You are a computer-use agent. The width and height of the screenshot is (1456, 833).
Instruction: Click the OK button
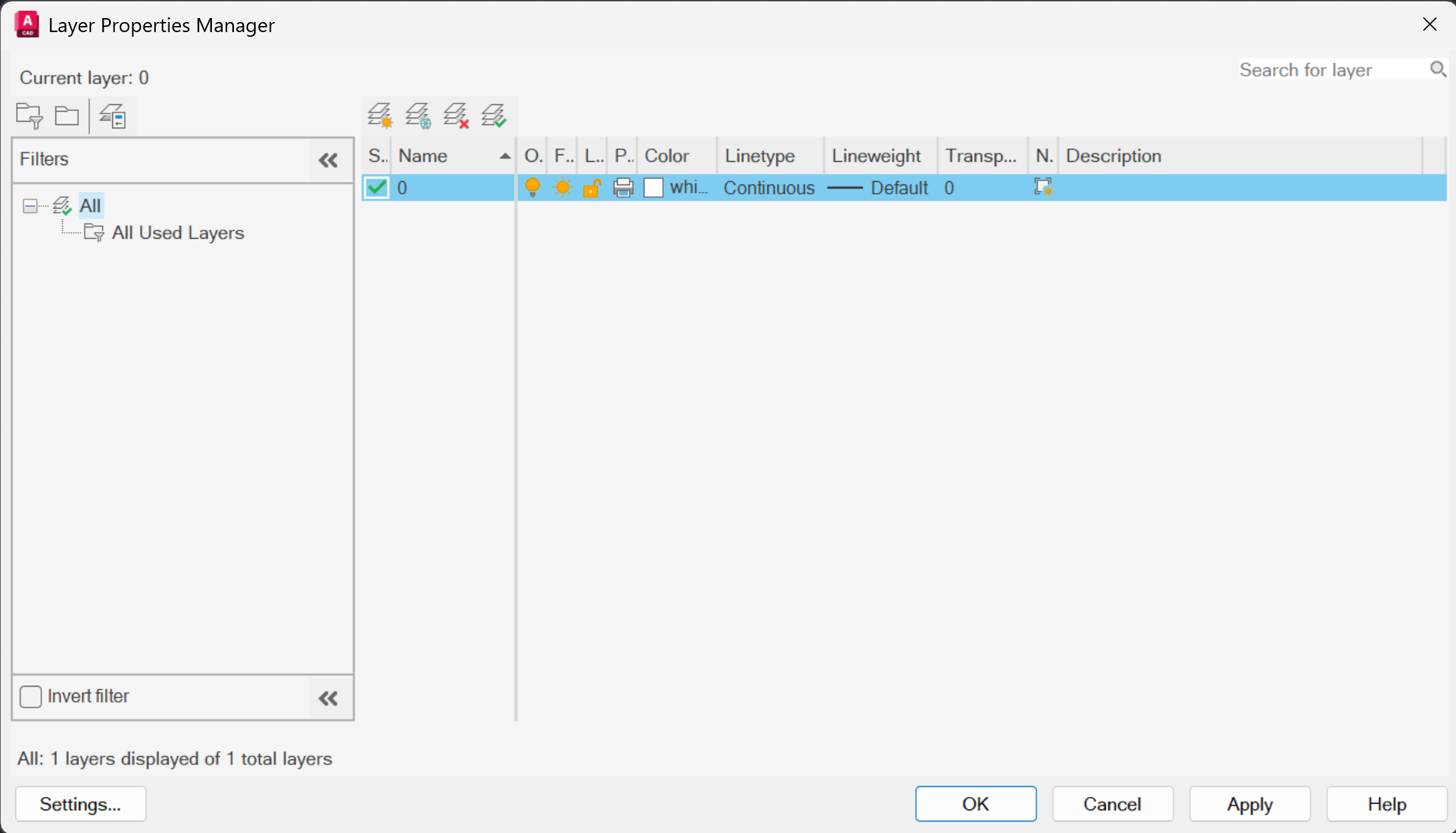tap(975, 804)
